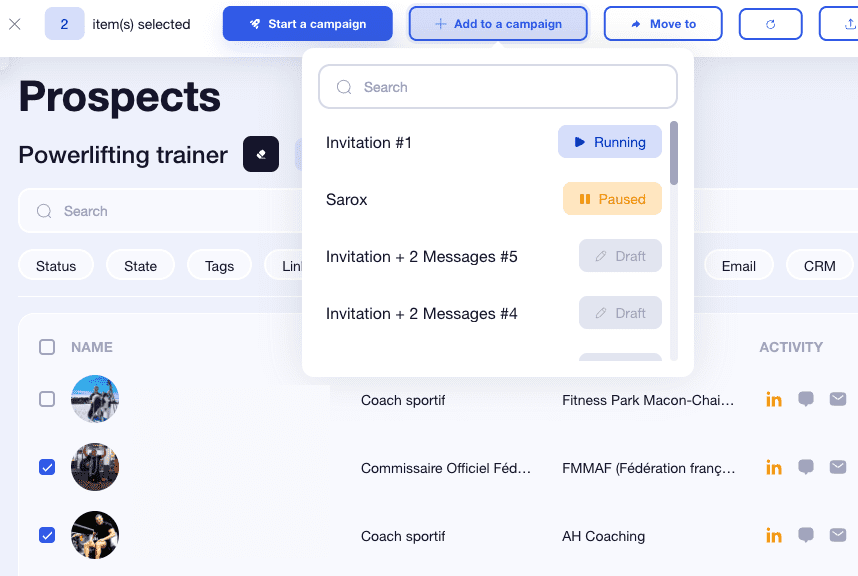
Task: Click the eraser icon beside Powerlifting trainer
Action: coord(261,155)
